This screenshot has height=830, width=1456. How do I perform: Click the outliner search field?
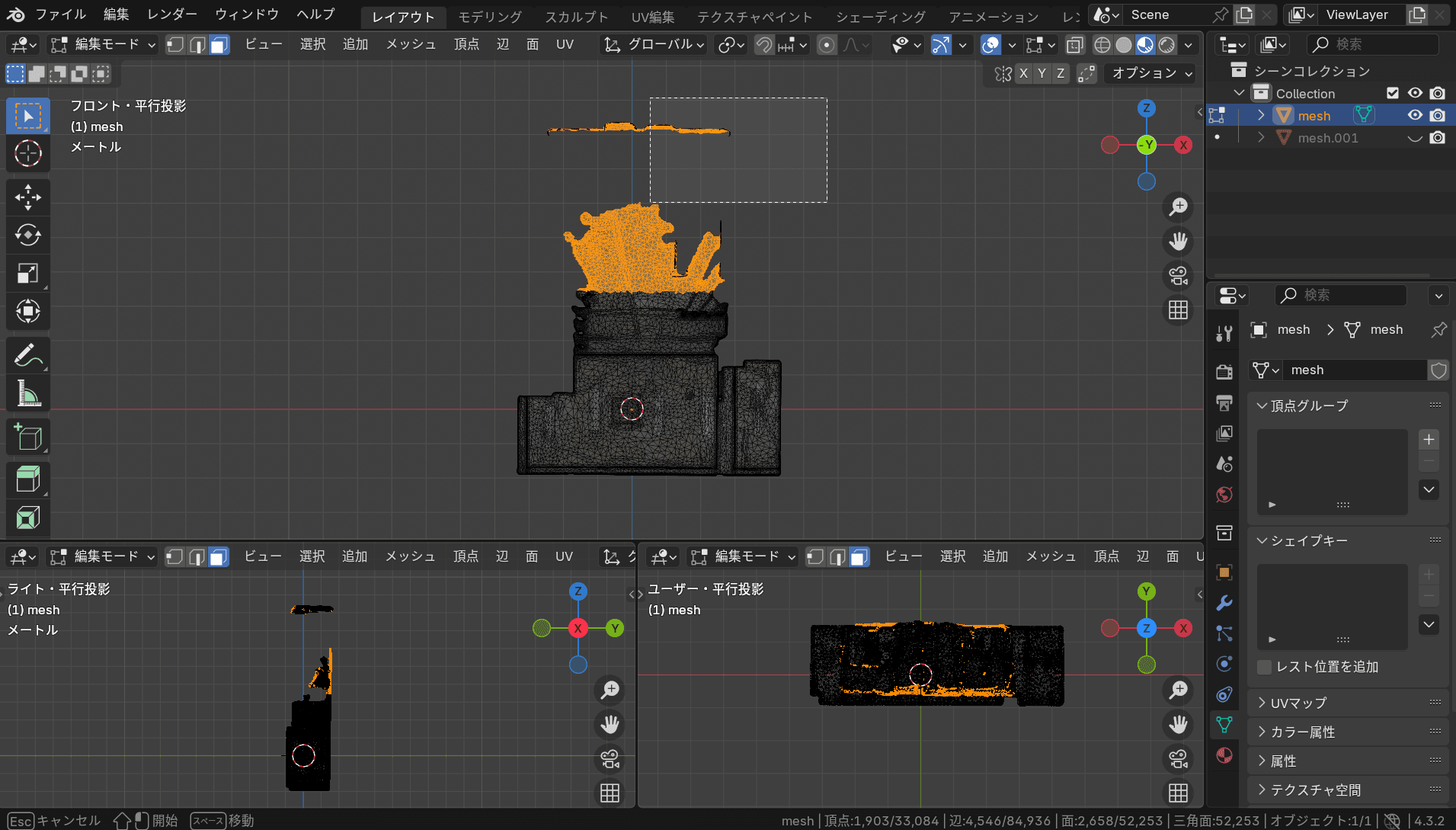coord(1374,45)
